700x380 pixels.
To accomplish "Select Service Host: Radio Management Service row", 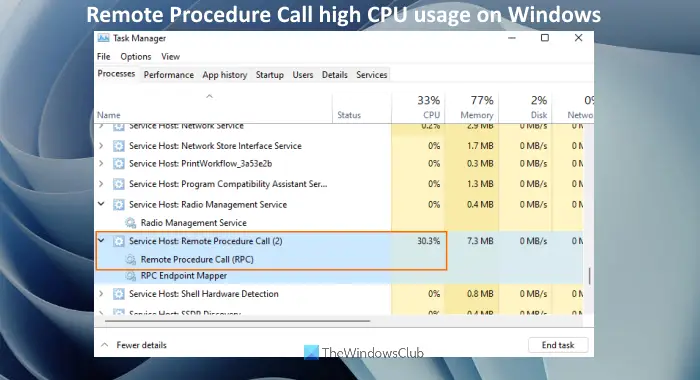I will pos(339,205).
